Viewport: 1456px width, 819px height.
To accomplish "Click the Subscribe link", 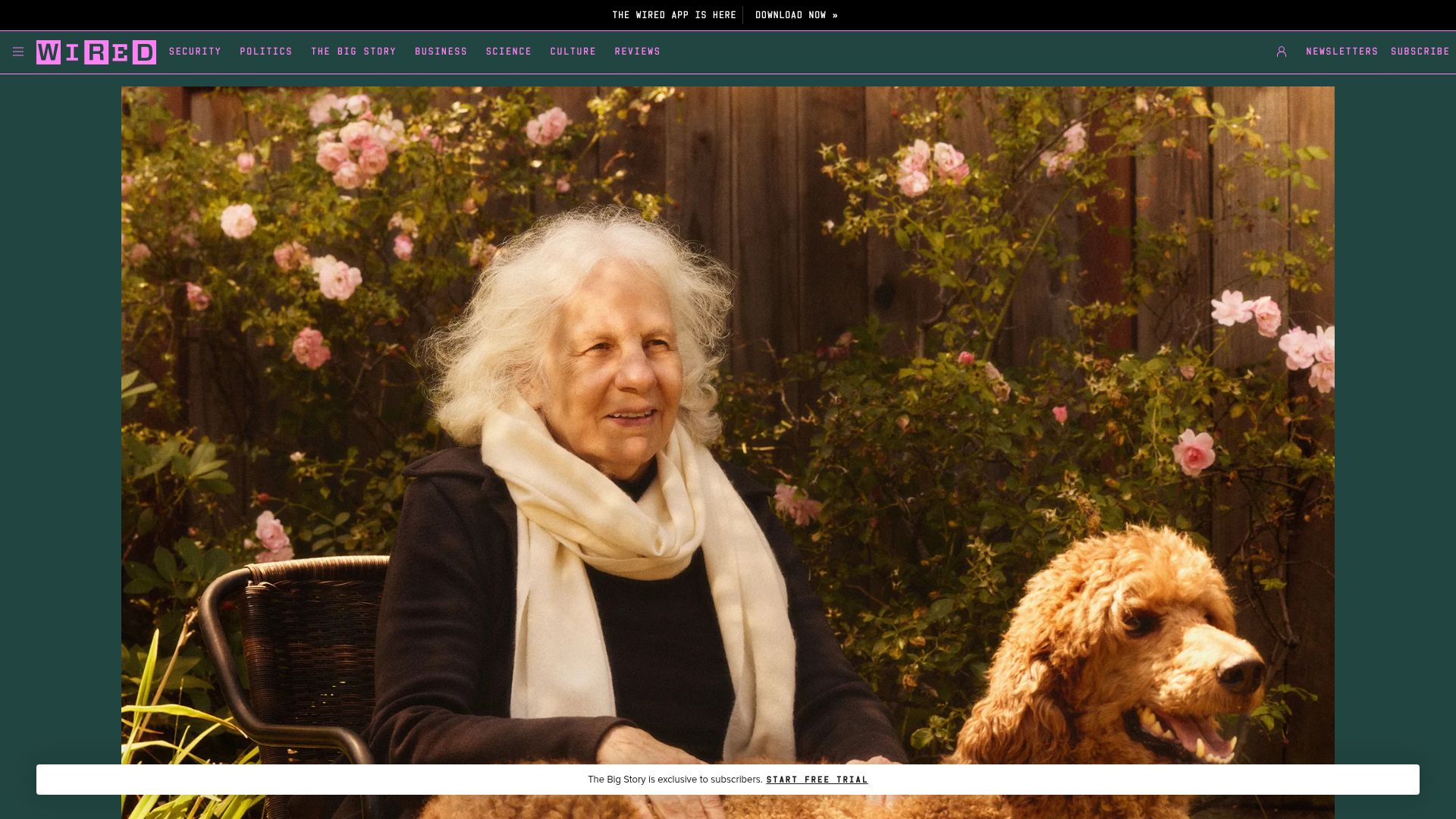I will (1420, 52).
